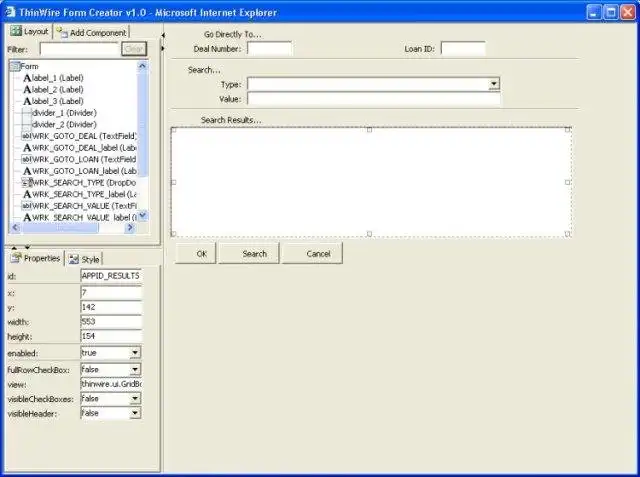The height and width of the screenshot is (477, 640).
Task: Click the WRK_SEARCH_TYPE_label label icon
Action: [x=27, y=194]
